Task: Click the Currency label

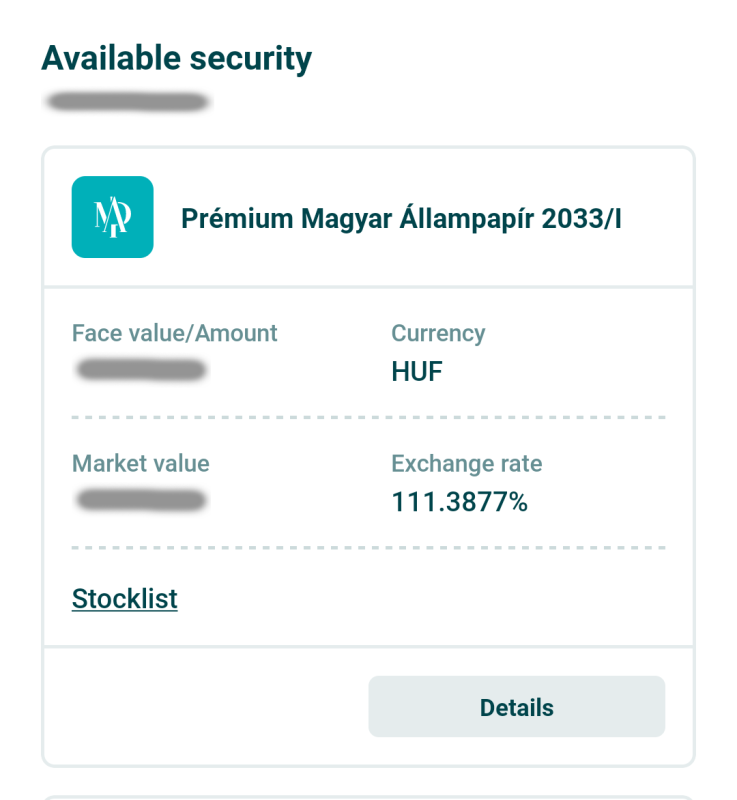Action: tap(437, 333)
